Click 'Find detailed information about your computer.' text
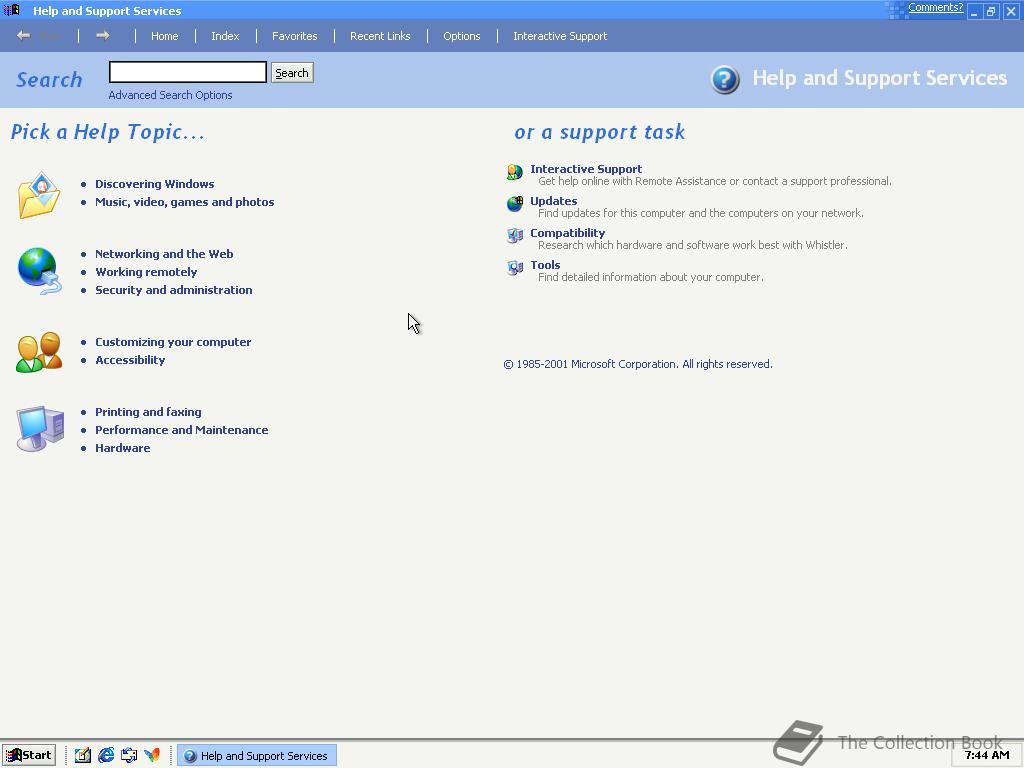 [x=650, y=277]
